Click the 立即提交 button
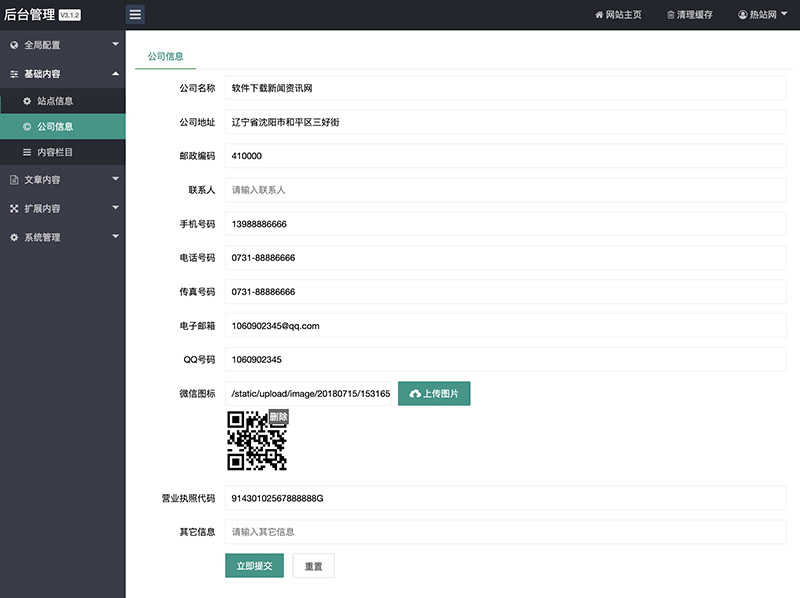Screen dimensions: 800x598 click(x=255, y=566)
